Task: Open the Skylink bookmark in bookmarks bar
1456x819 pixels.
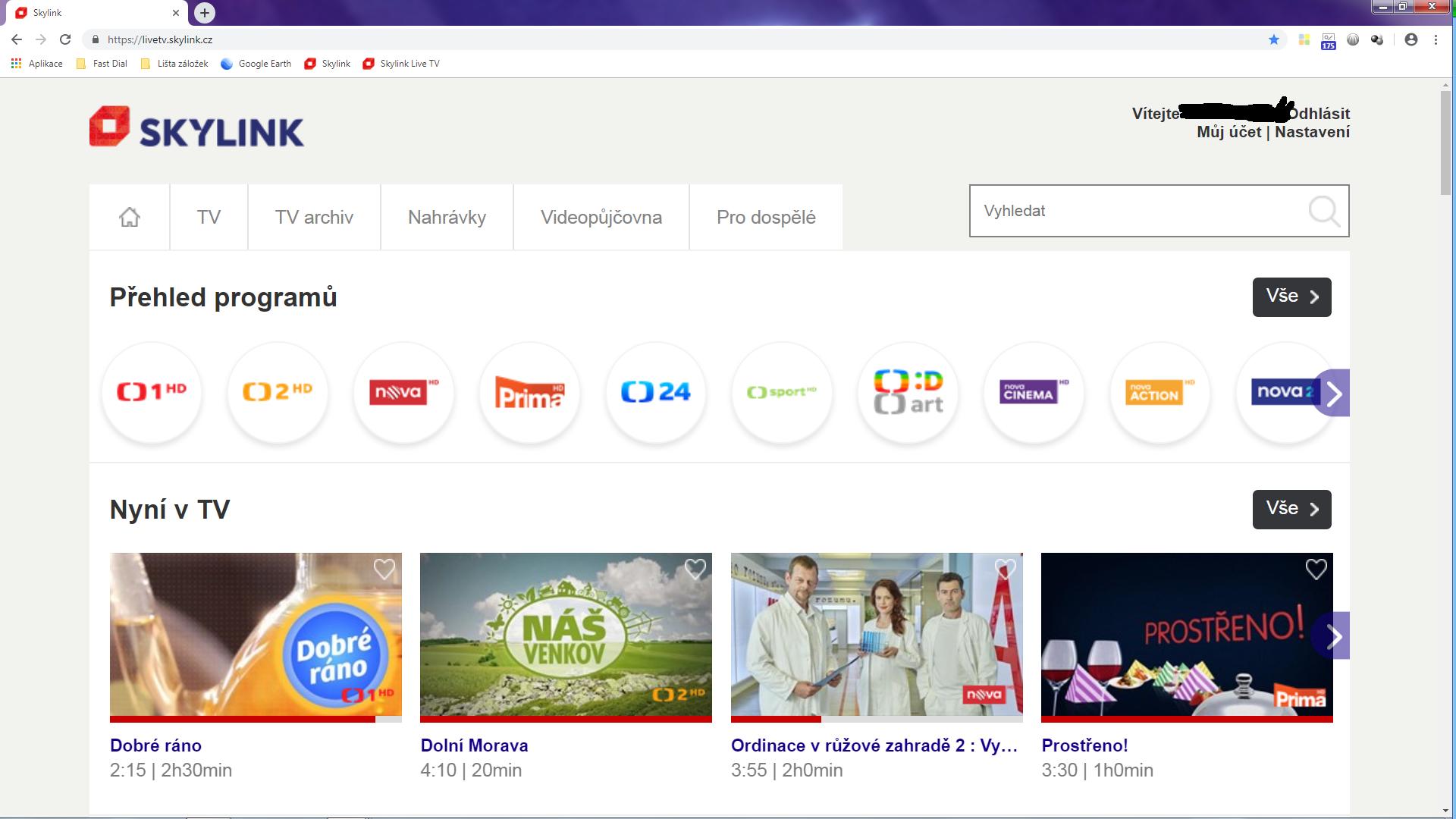Action: click(328, 64)
